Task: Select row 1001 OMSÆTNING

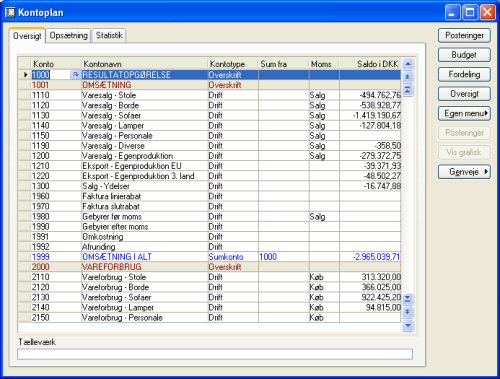Action: tap(210, 85)
